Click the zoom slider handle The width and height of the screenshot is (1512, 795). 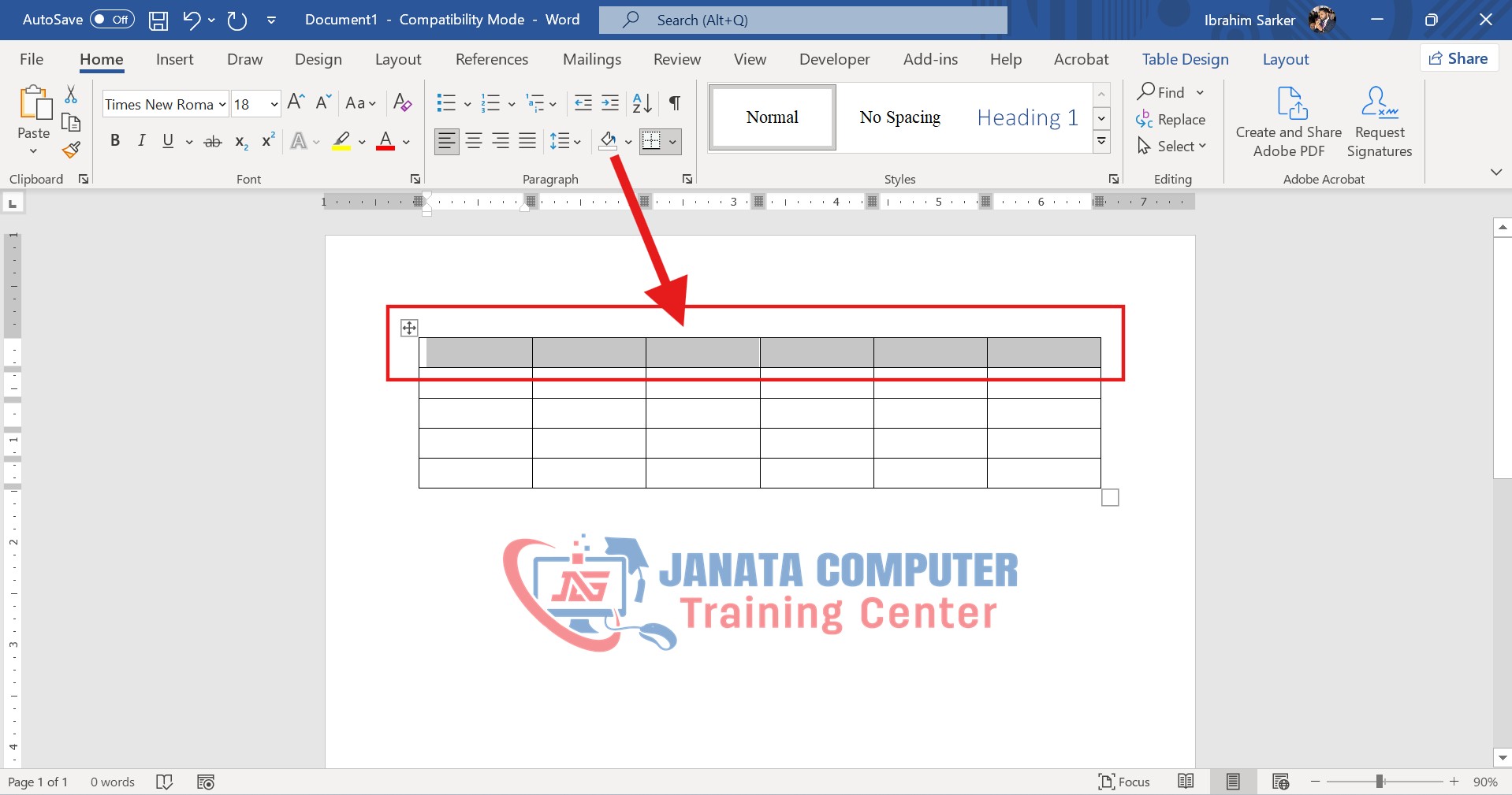click(x=1380, y=782)
